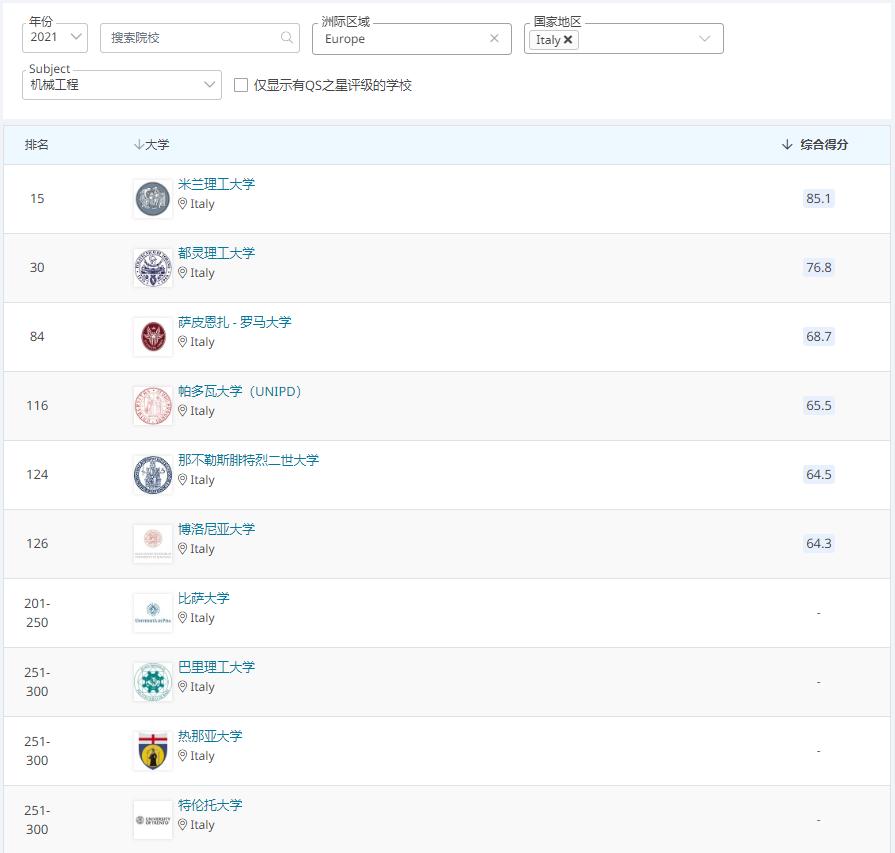The image size is (895, 853).
Task: Click location pin icon under 热那亚大学
Action: point(183,756)
